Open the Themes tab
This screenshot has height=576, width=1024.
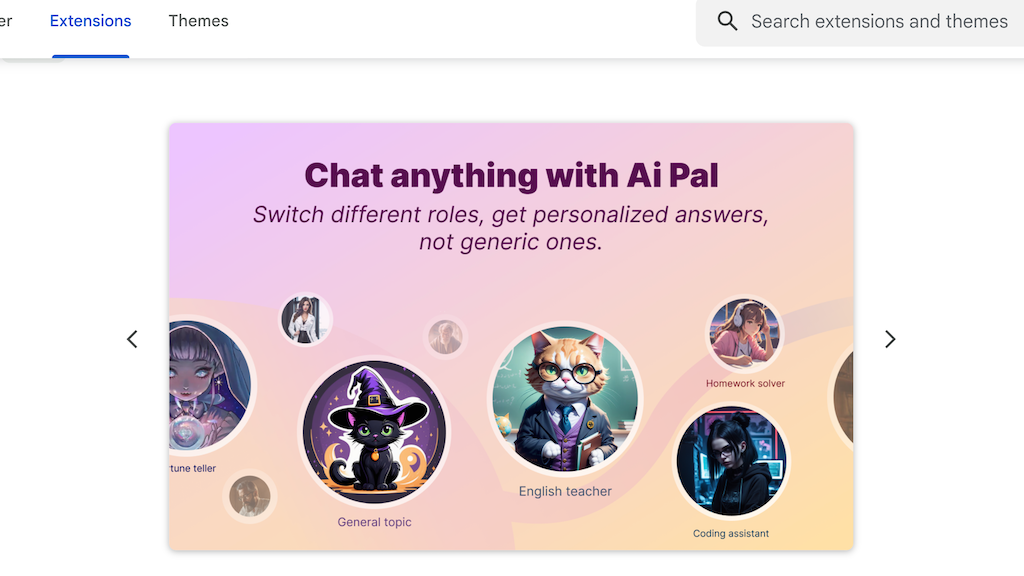point(198,21)
